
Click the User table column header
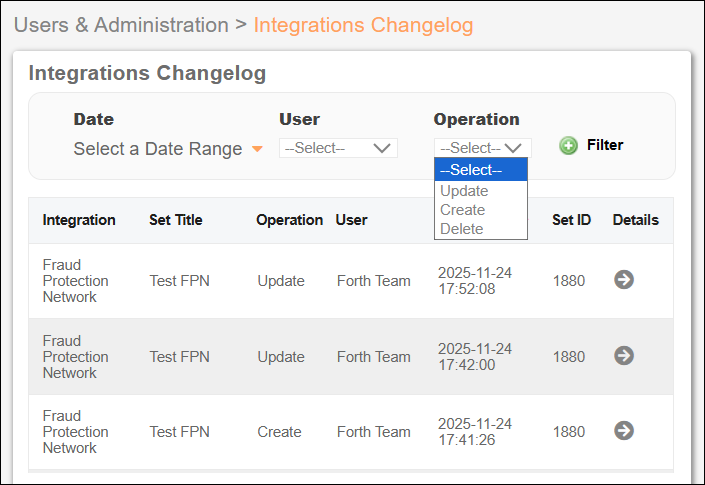coord(352,220)
